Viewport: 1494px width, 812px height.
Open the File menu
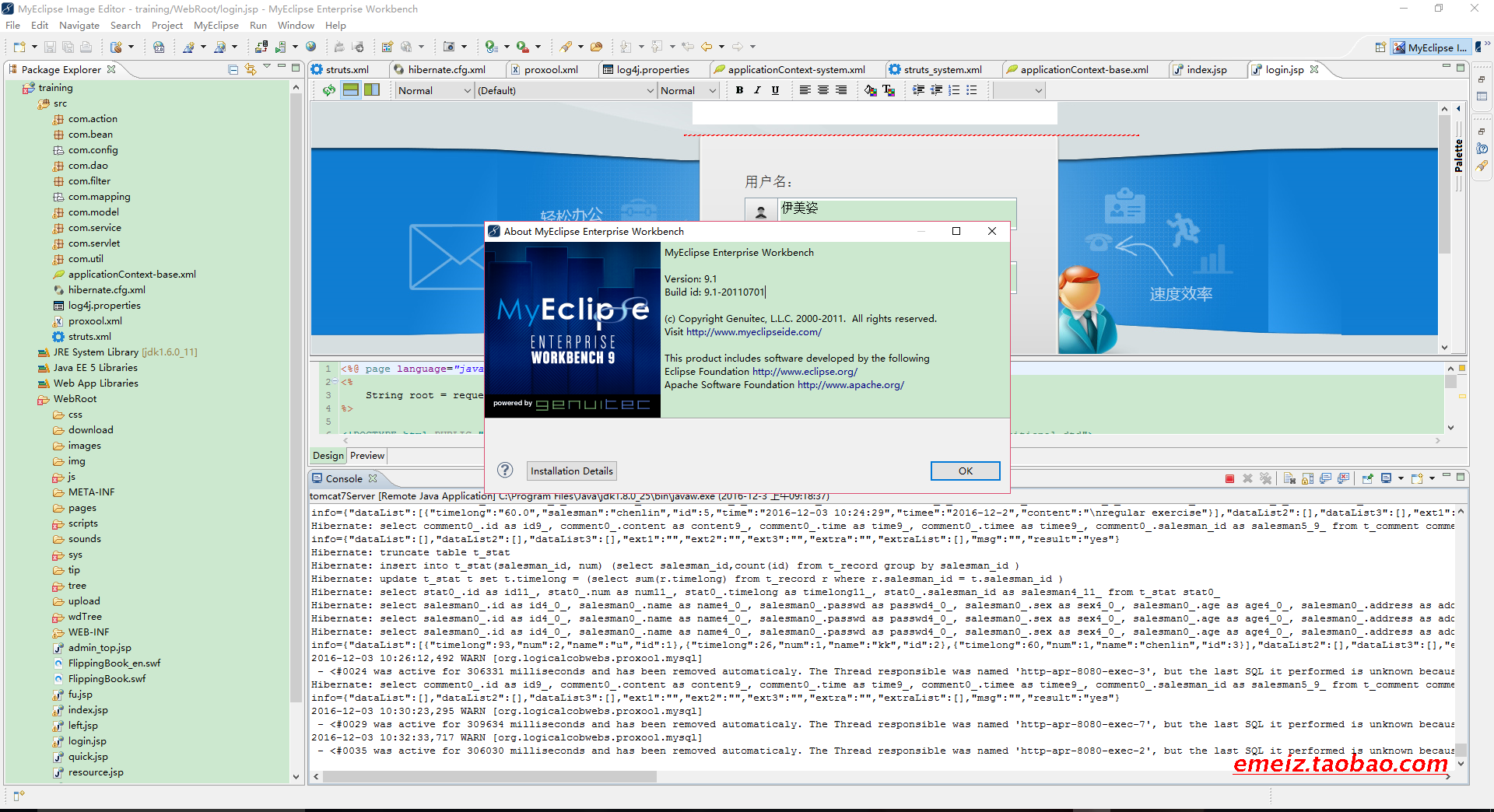click(x=13, y=26)
